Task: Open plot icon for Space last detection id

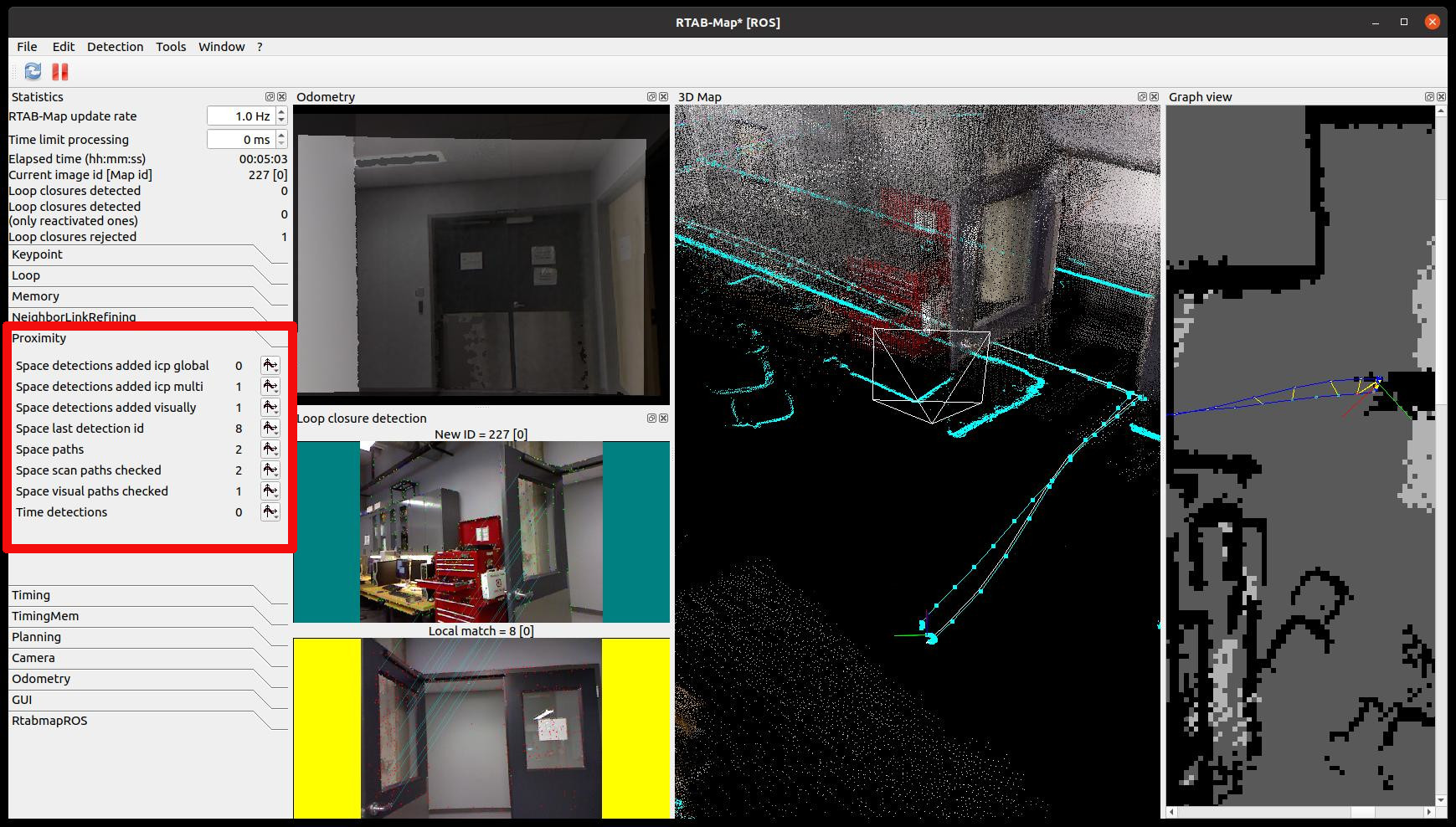Action: point(270,429)
